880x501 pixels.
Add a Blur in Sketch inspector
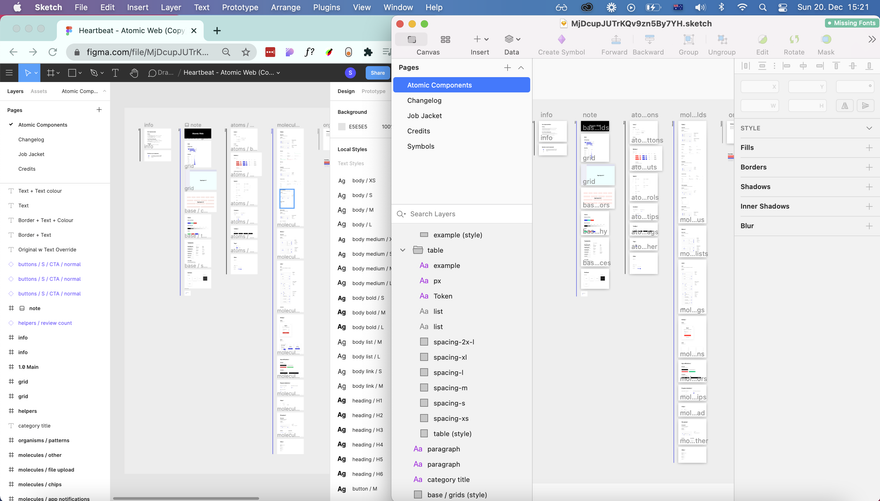pos(869,226)
